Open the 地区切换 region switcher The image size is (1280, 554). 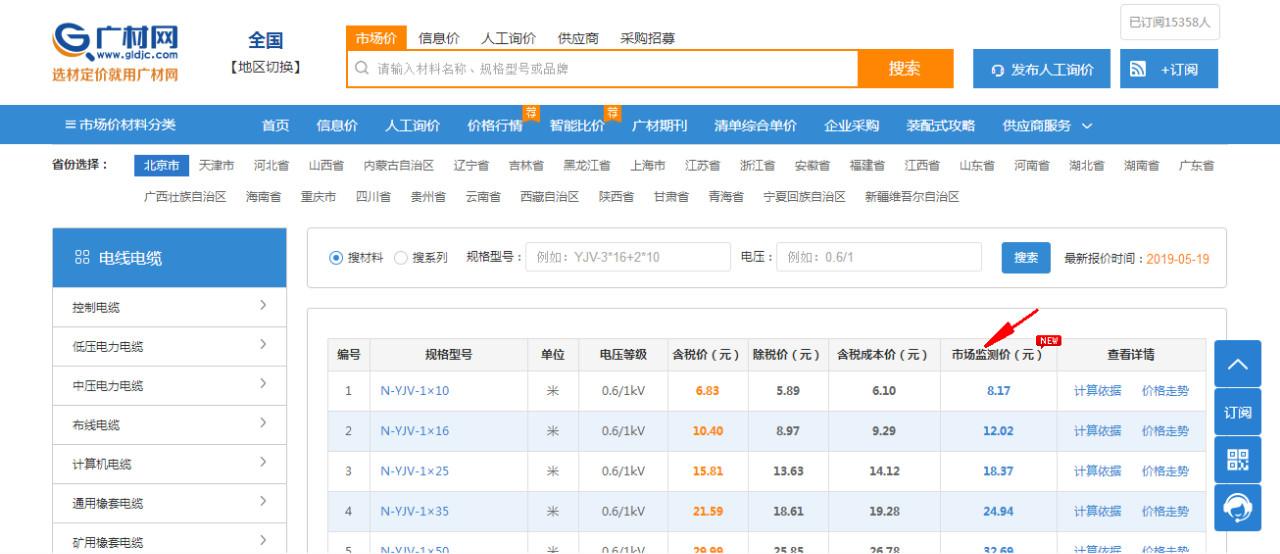[265, 67]
